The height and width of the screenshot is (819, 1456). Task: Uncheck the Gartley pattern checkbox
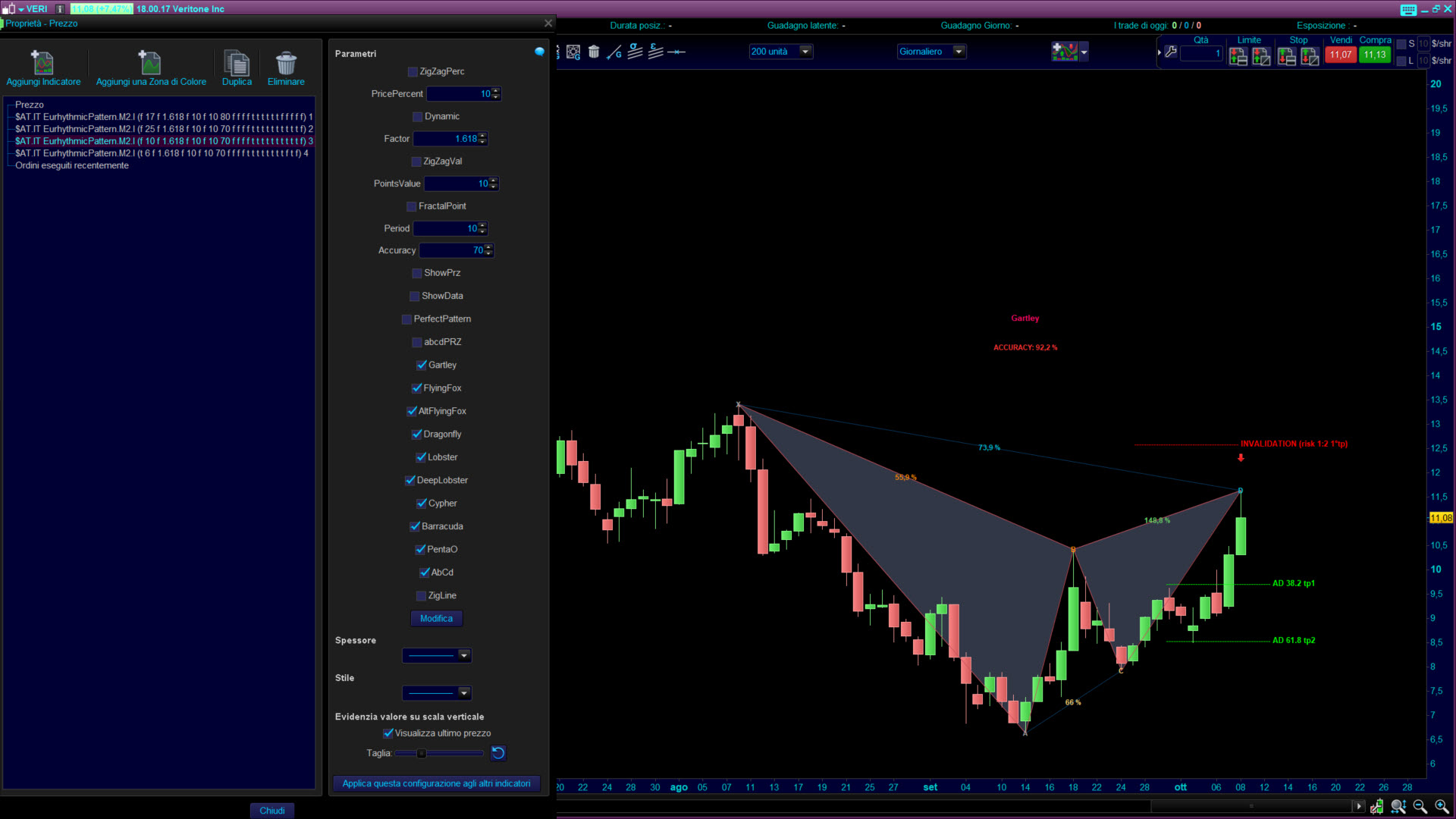[422, 365]
